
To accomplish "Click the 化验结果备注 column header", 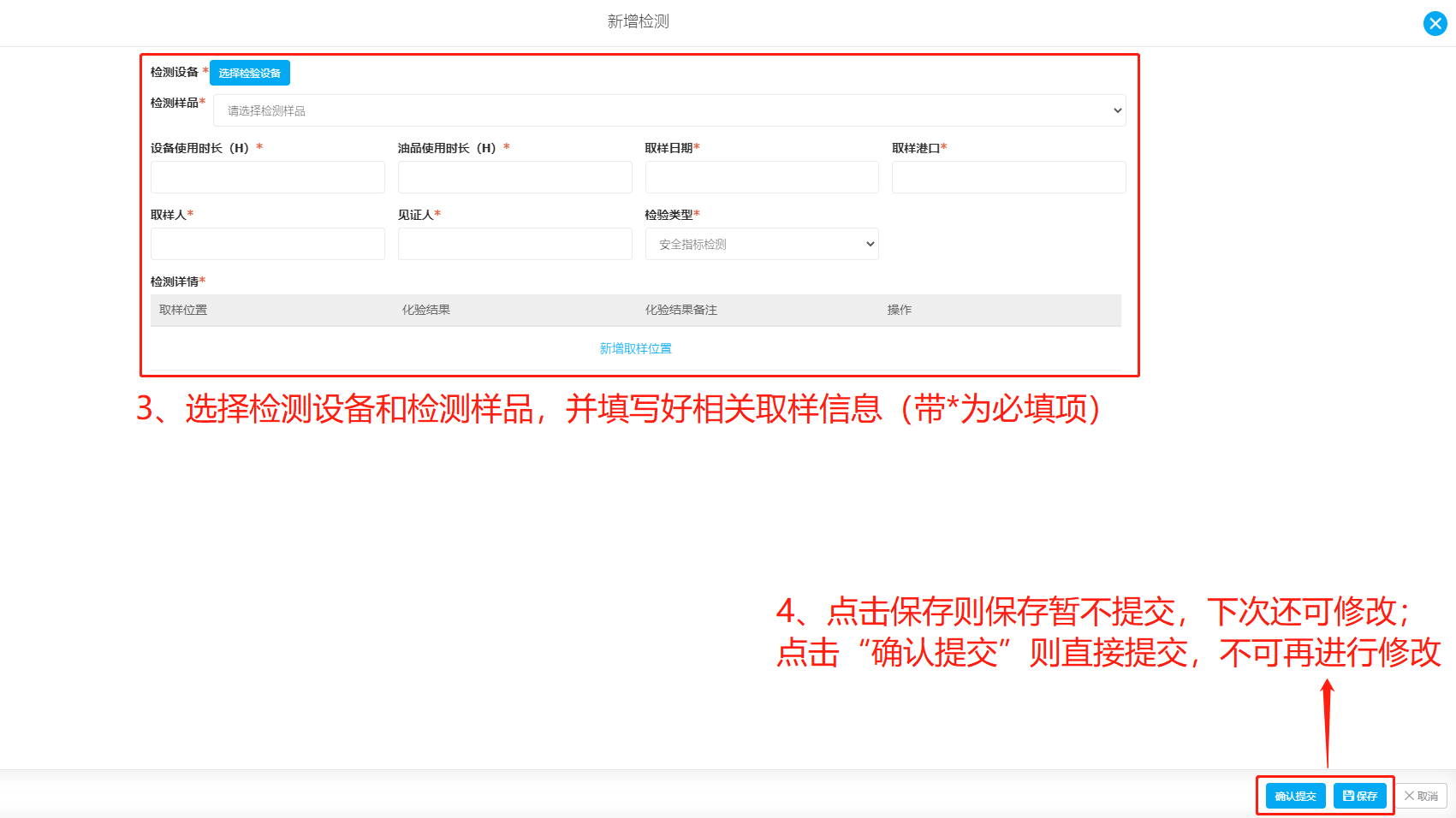I will point(681,310).
